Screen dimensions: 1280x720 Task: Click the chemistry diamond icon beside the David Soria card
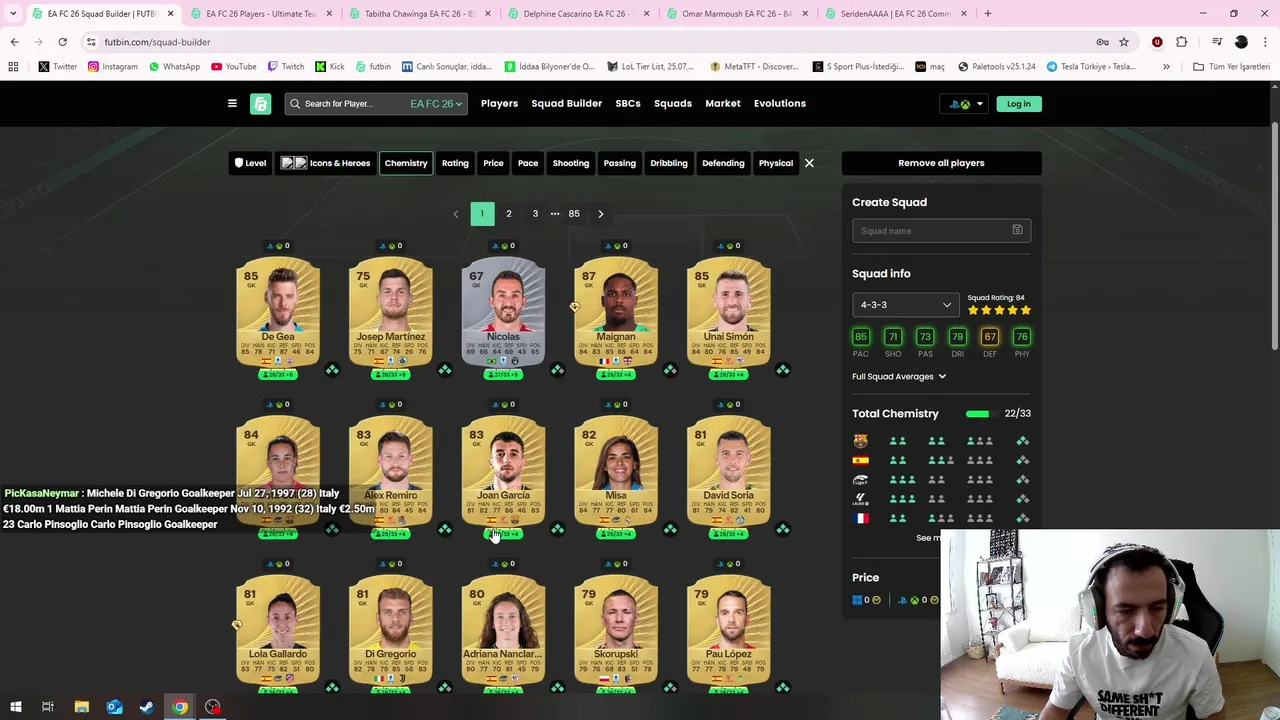(x=783, y=529)
